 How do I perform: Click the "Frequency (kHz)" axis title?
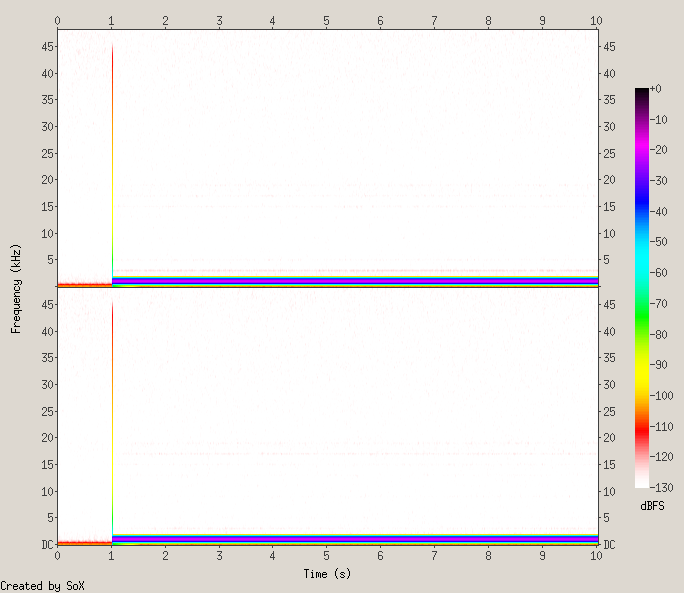[16, 289]
